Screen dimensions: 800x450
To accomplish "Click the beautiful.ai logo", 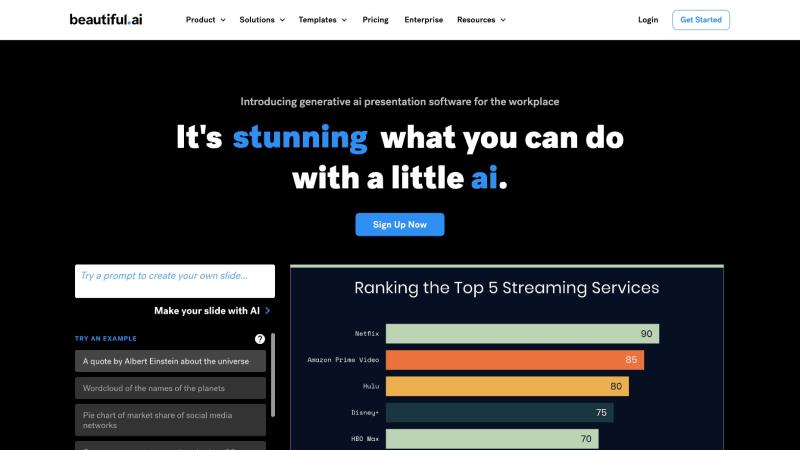I will (106, 19).
